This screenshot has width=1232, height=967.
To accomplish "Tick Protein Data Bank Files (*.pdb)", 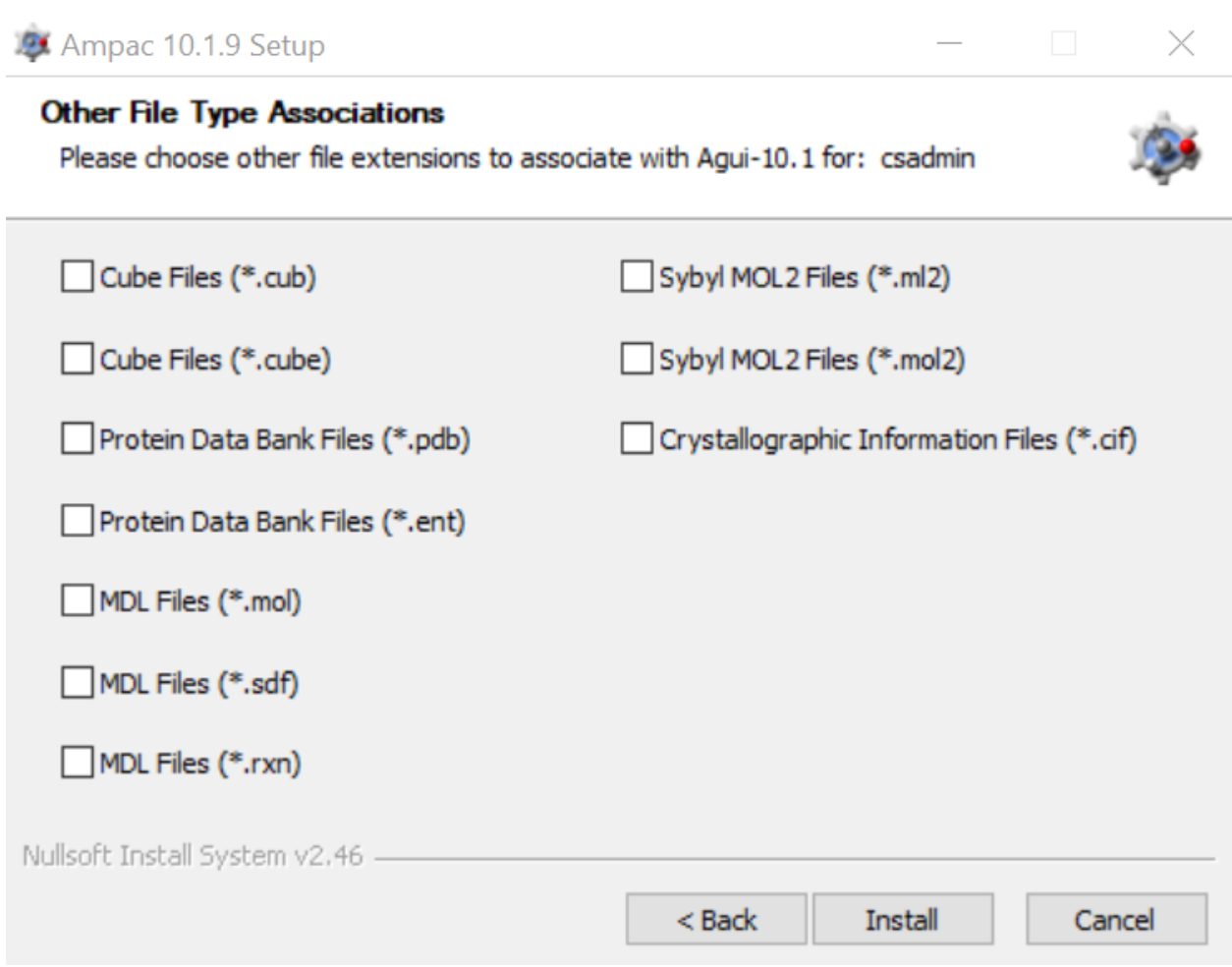I will tap(78, 439).
